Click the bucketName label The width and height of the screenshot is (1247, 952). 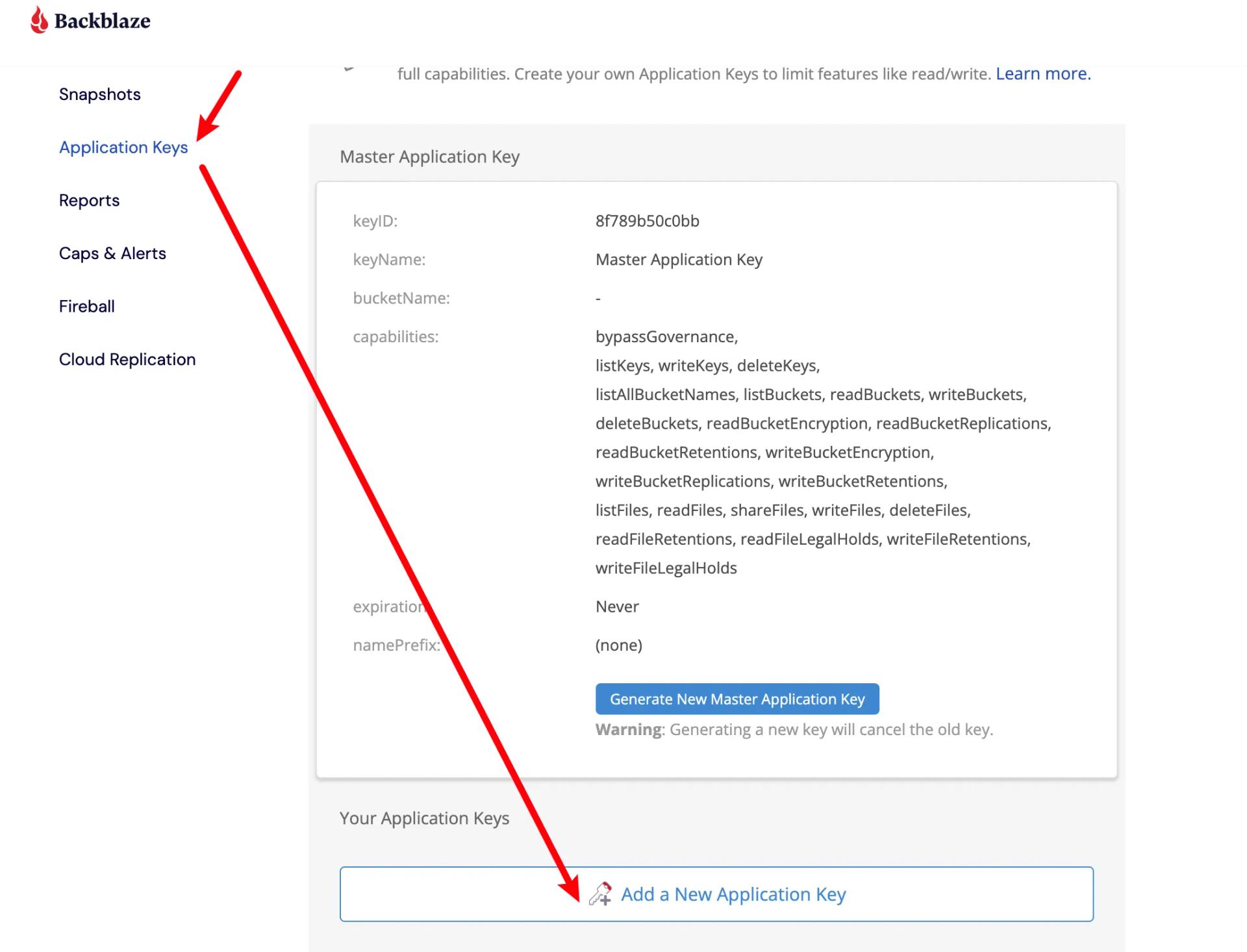coord(401,298)
